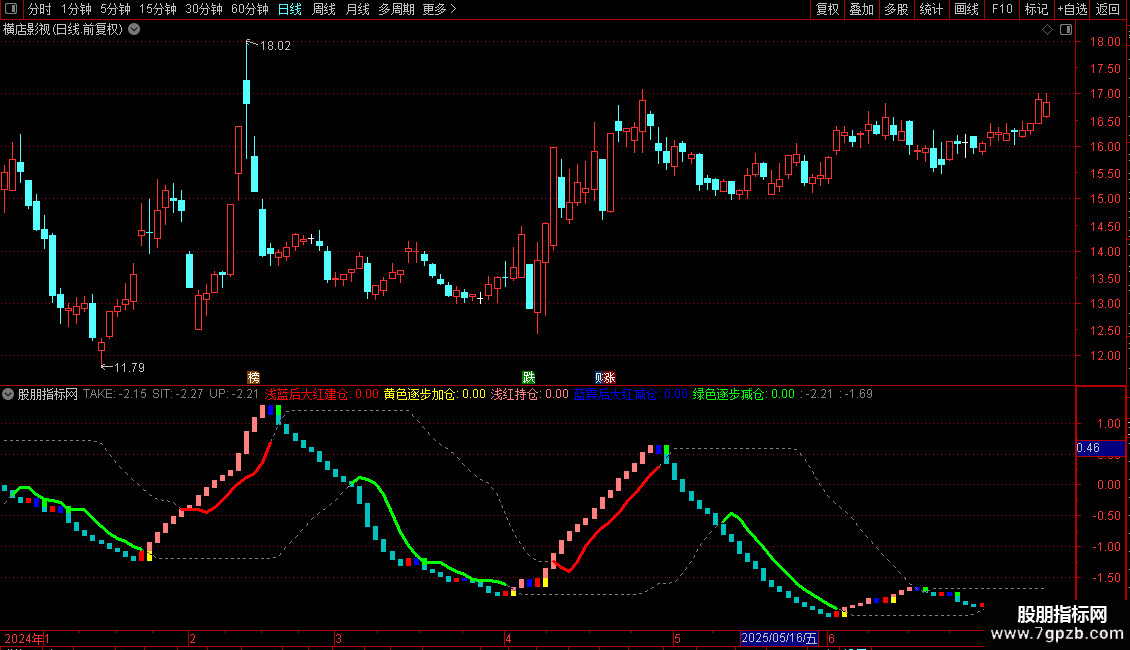Open 多股 multi-stock view
This screenshot has height=650, width=1130.
896,9
